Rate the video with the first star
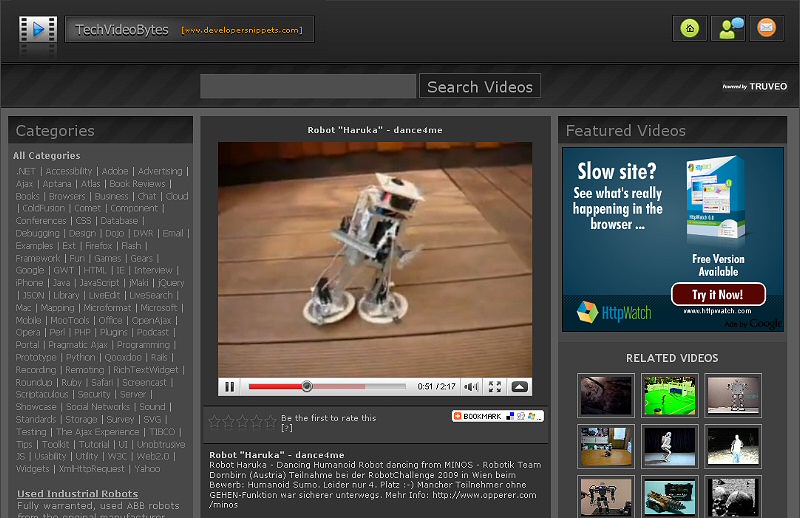 214,422
